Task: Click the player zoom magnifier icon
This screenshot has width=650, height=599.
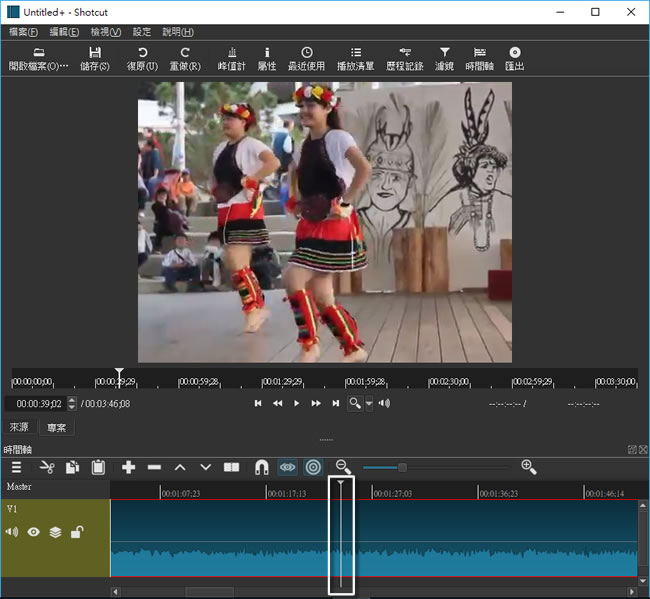Action: 355,403
